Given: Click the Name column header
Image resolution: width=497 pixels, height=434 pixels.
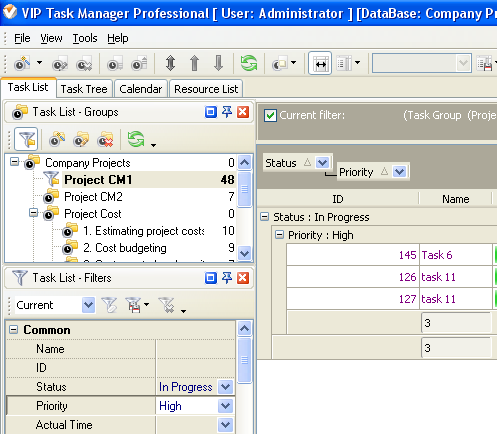Looking at the screenshot, I should point(455,199).
